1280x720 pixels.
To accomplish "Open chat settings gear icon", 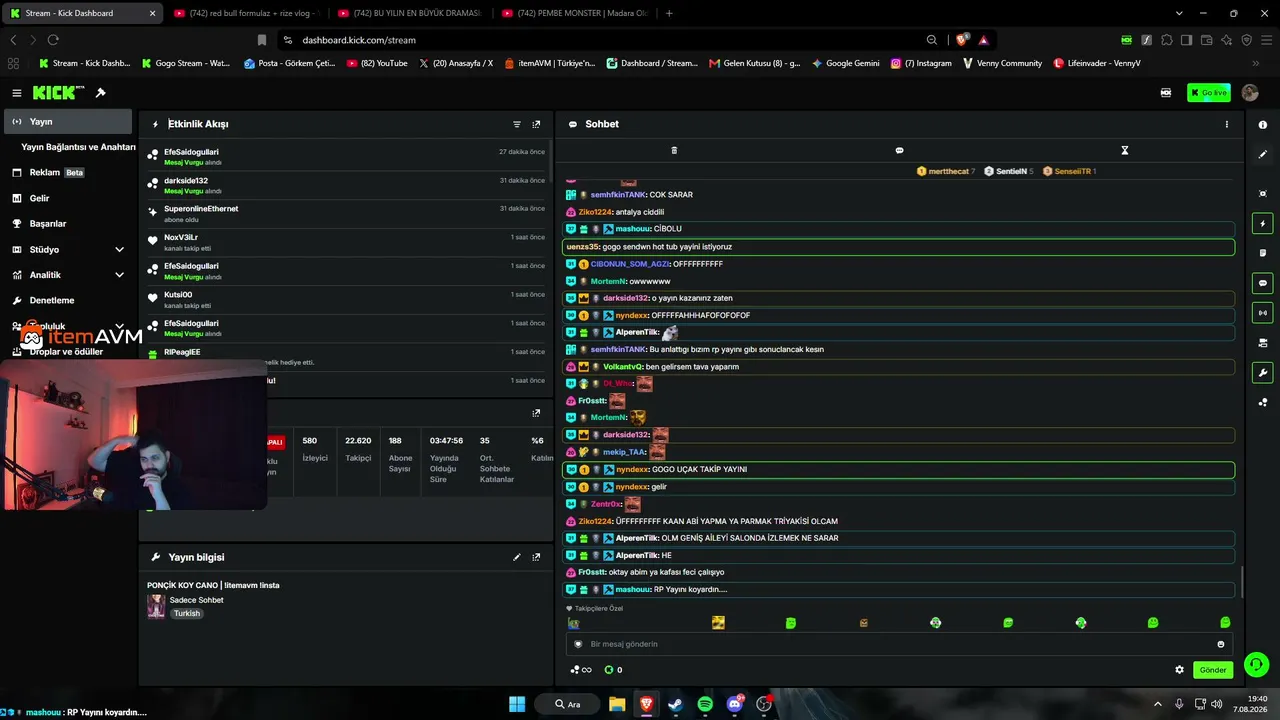I will (x=1179, y=670).
